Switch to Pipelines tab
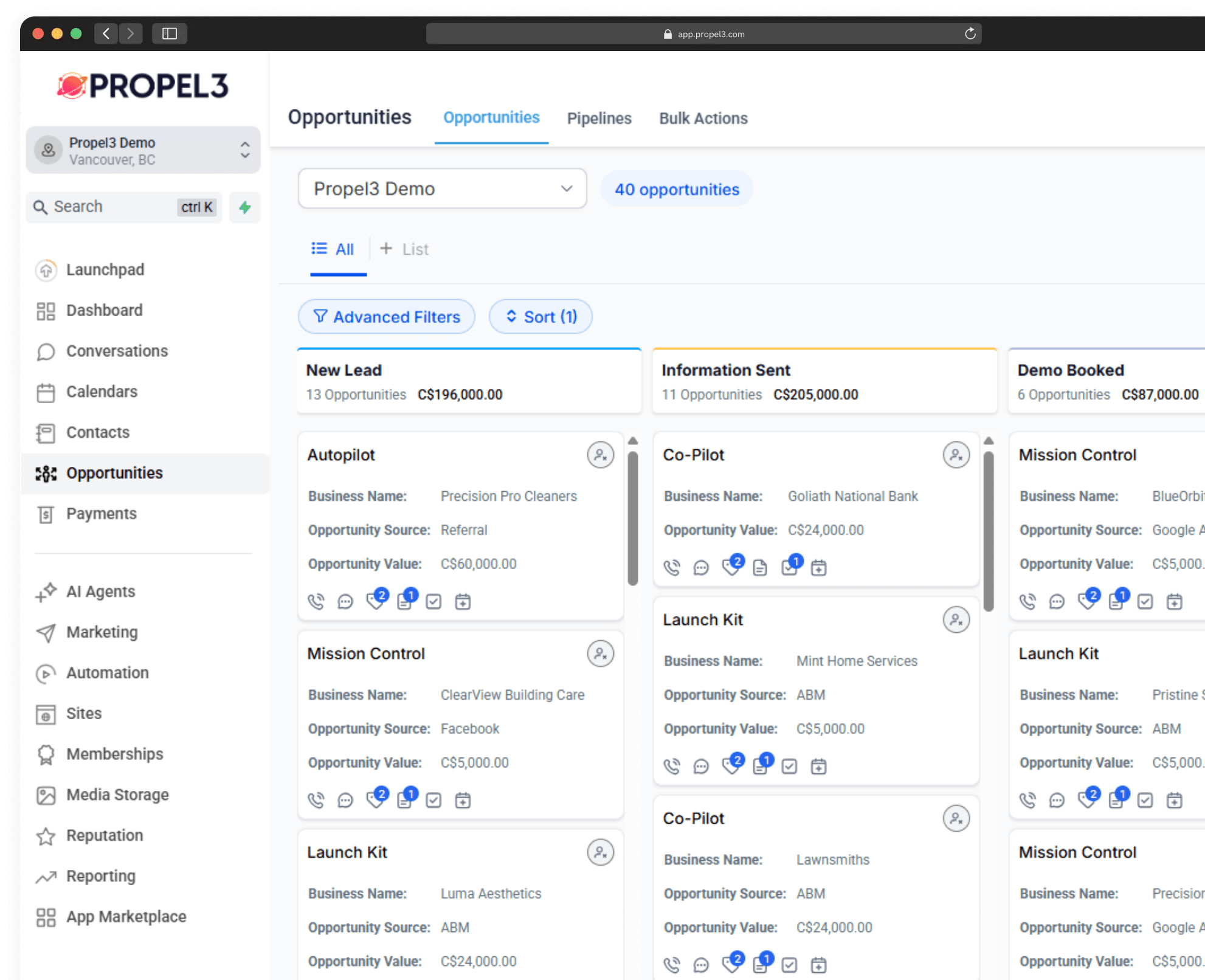Image resolution: width=1205 pixels, height=980 pixels. [x=599, y=118]
